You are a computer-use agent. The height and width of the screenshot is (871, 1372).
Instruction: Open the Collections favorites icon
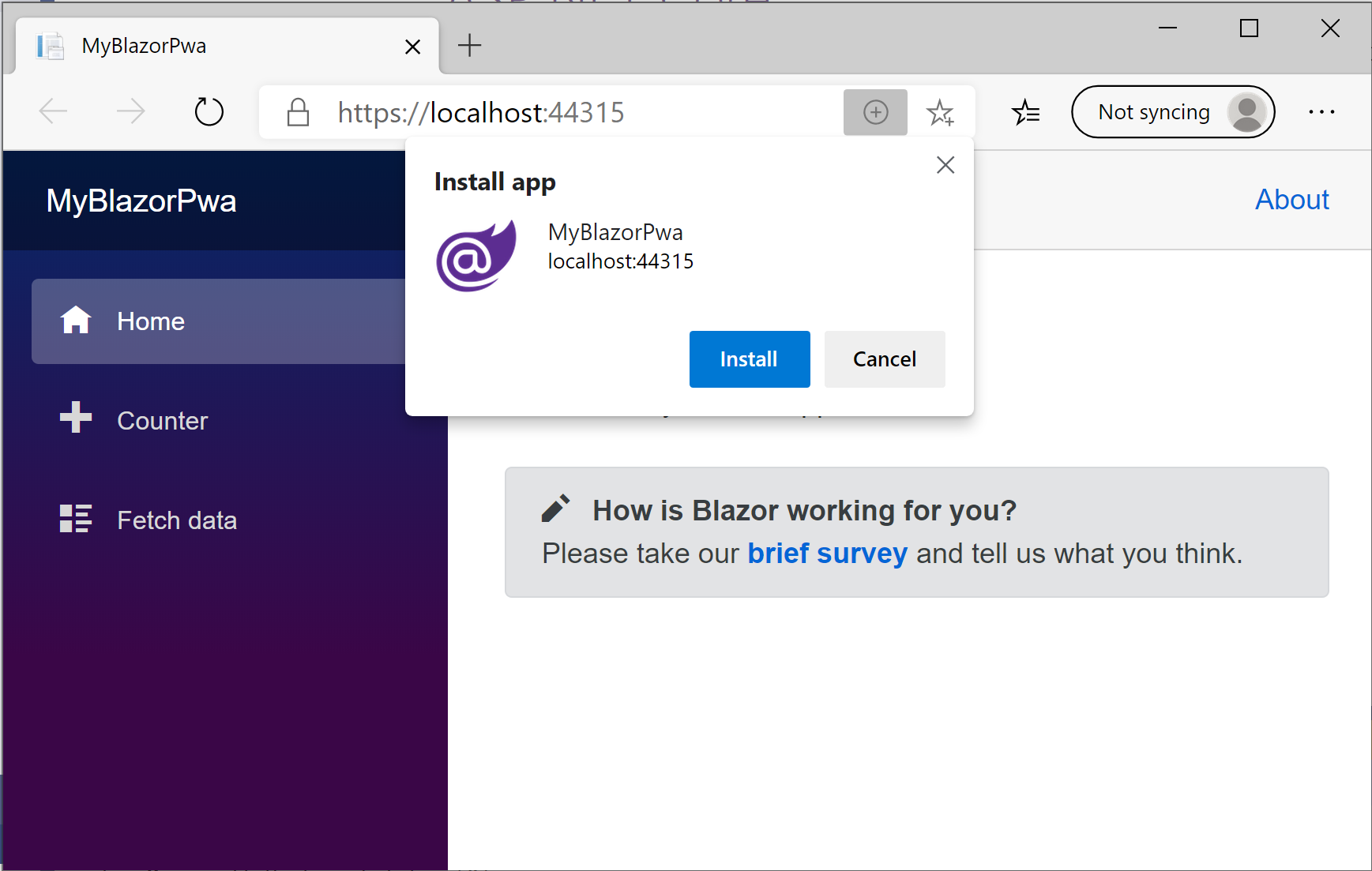click(x=1026, y=112)
